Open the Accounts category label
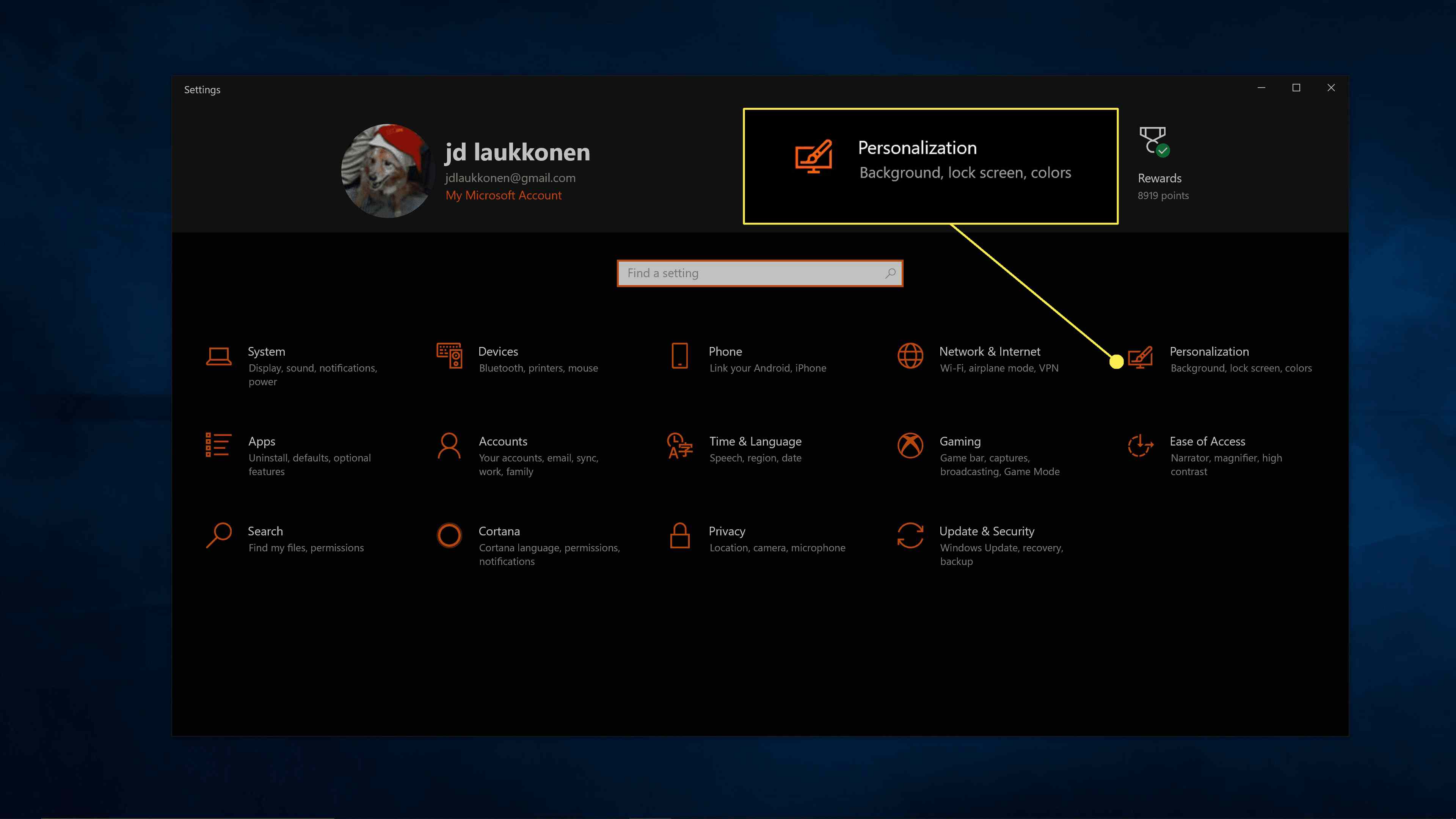The width and height of the screenshot is (1456, 819). point(502,441)
